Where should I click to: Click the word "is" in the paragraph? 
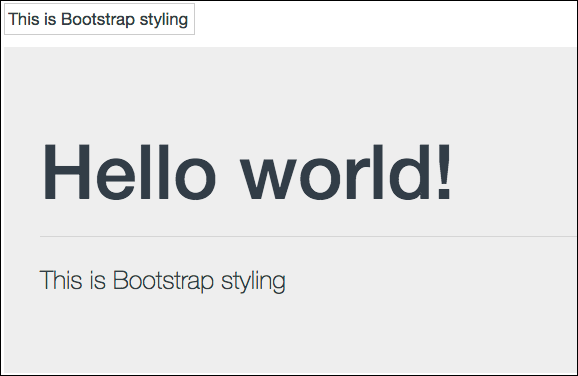[x=98, y=280]
